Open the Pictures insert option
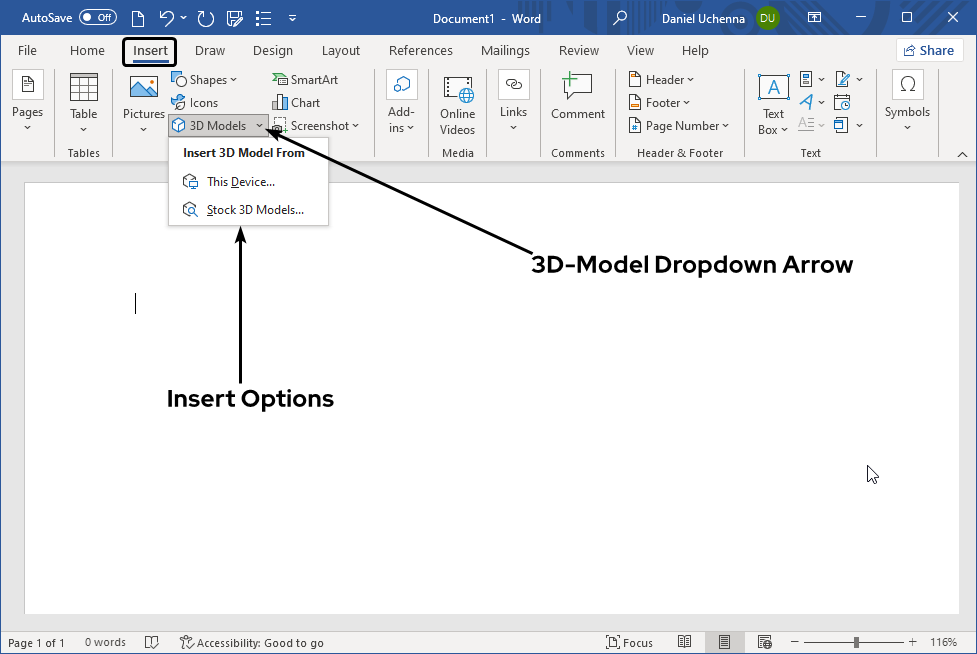This screenshot has height=654, width=977. point(144,89)
